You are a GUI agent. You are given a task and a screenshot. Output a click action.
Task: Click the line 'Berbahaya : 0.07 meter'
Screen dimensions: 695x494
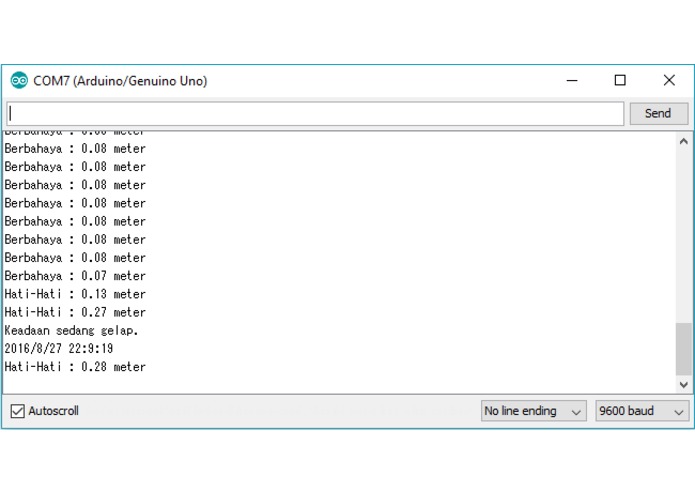point(75,276)
